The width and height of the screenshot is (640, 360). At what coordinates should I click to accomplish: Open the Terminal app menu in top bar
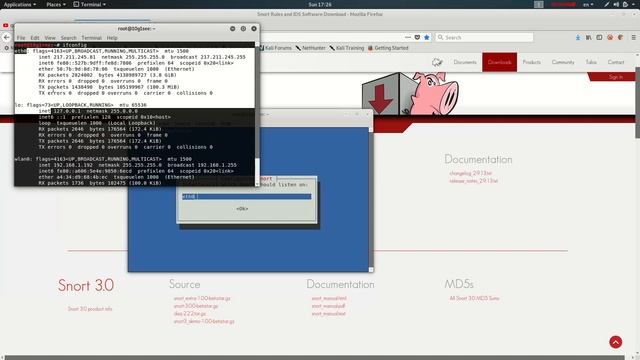[x=89, y=4]
